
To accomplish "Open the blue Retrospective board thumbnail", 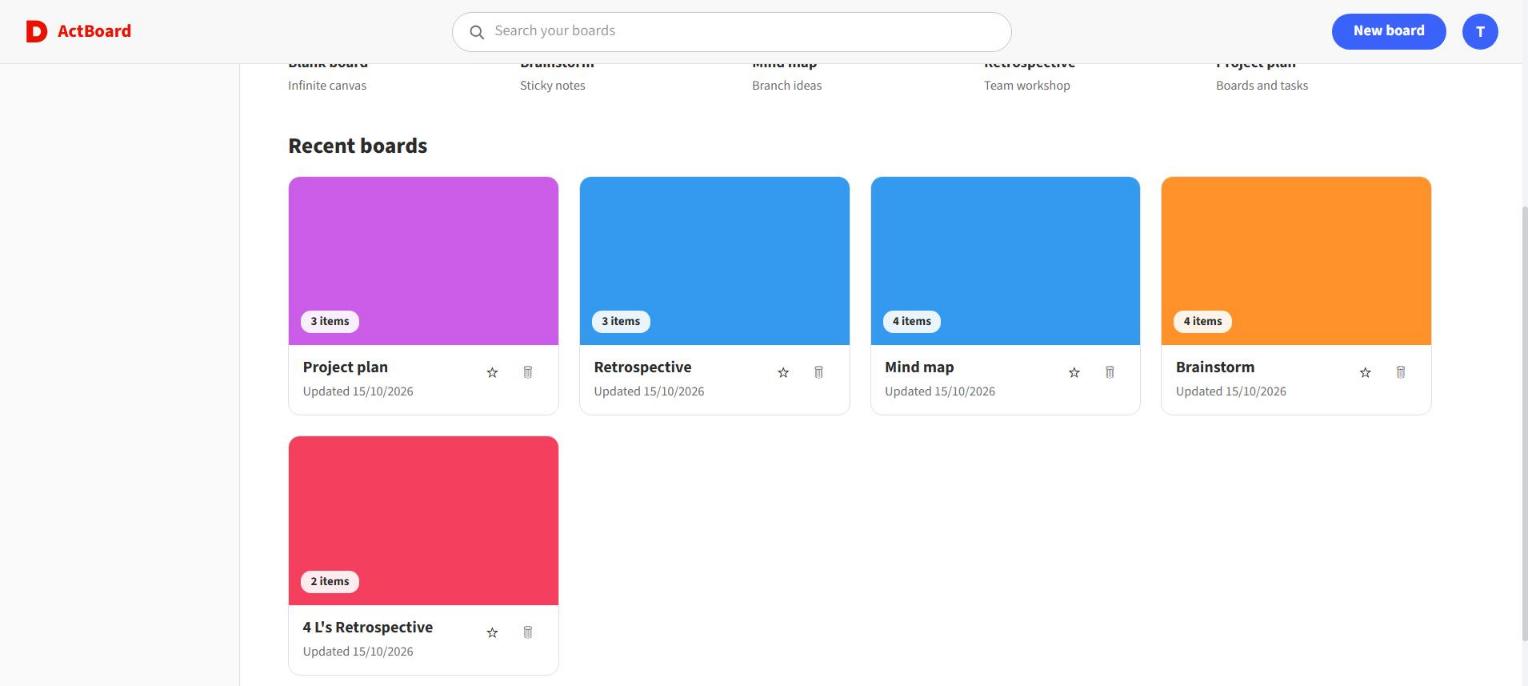I will (714, 261).
